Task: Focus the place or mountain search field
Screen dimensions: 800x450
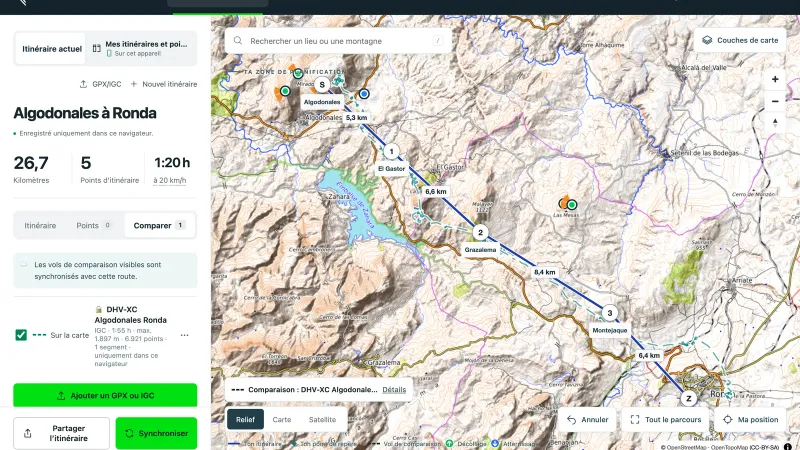Action: [x=338, y=41]
